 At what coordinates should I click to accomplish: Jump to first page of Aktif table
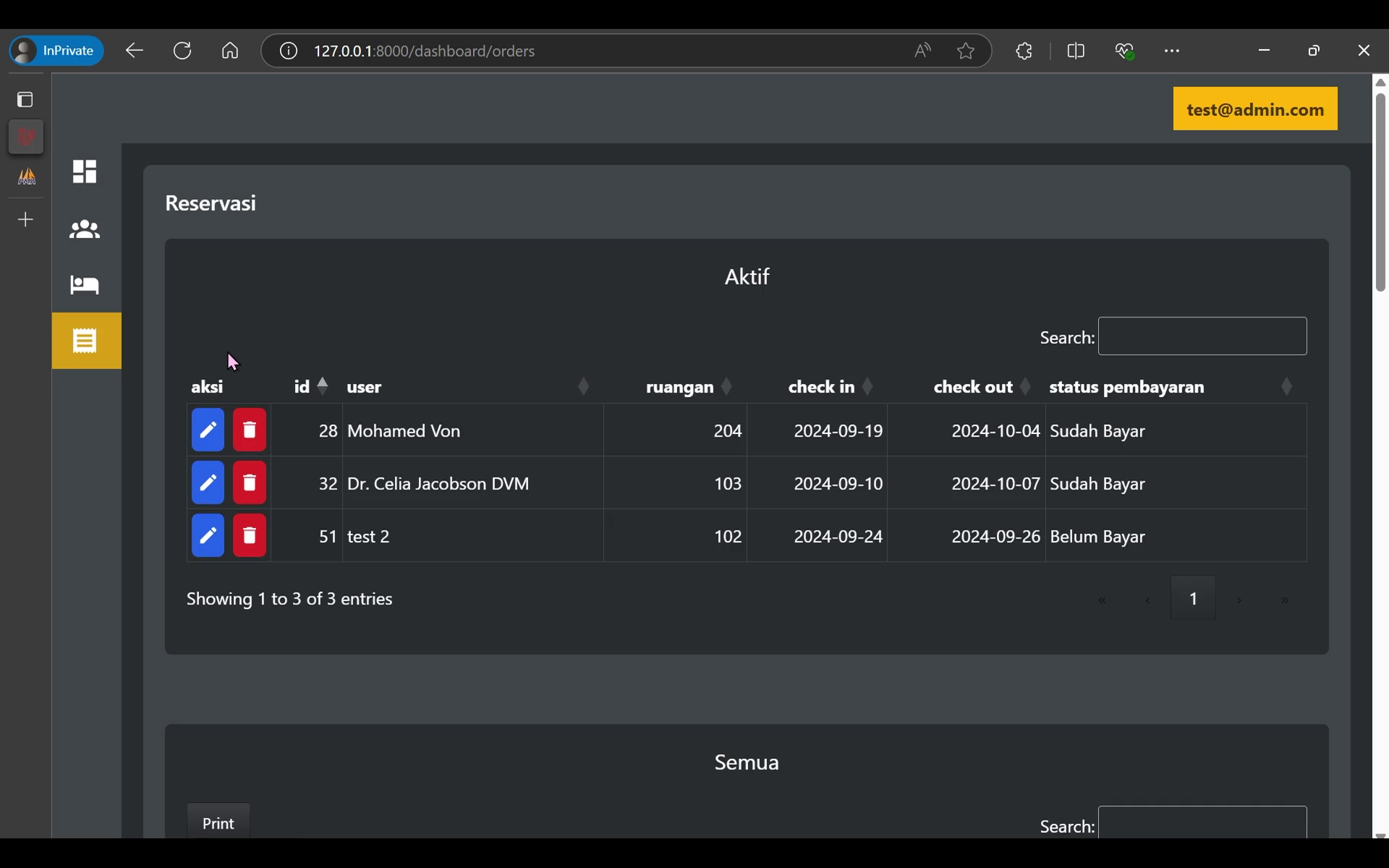pyautogui.click(x=1102, y=600)
